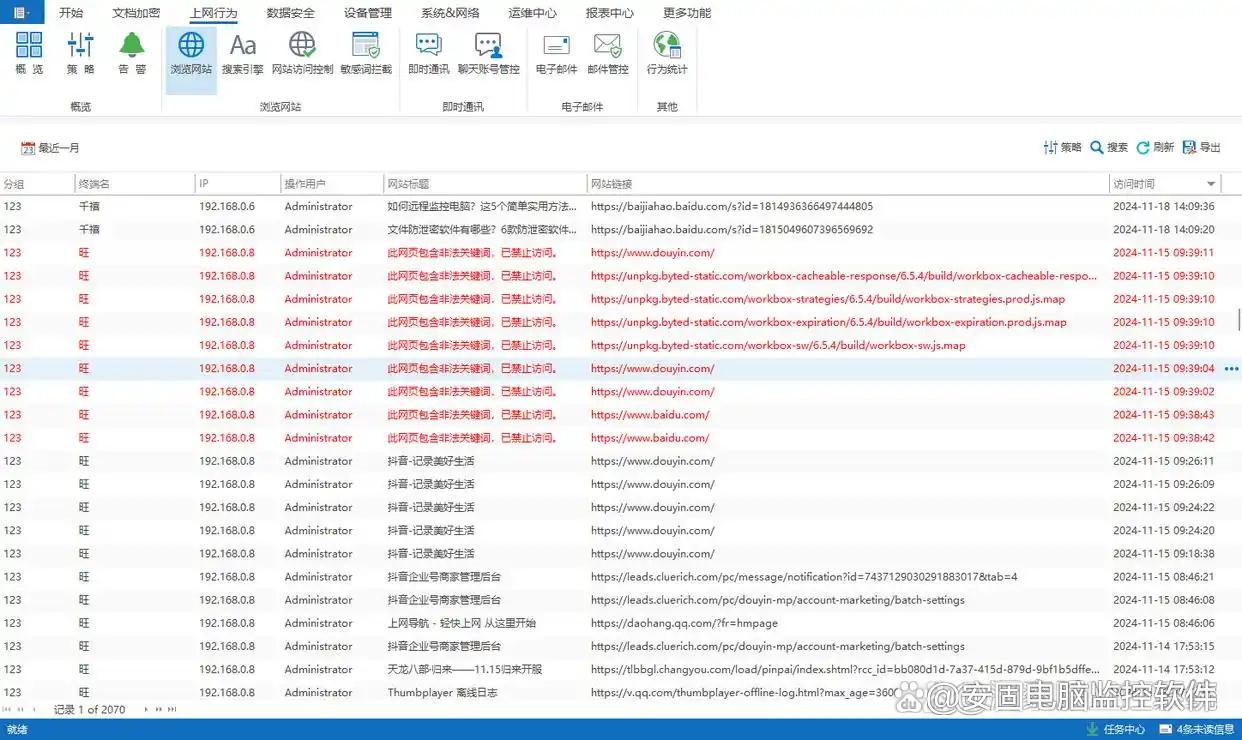This screenshot has width=1242, height=740.
Task: Click the 导出 export button
Action: (1201, 147)
